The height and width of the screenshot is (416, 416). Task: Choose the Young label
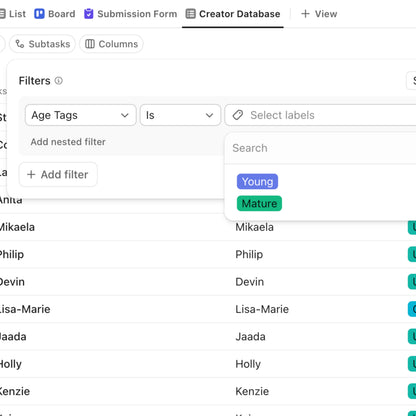point(257,182)
